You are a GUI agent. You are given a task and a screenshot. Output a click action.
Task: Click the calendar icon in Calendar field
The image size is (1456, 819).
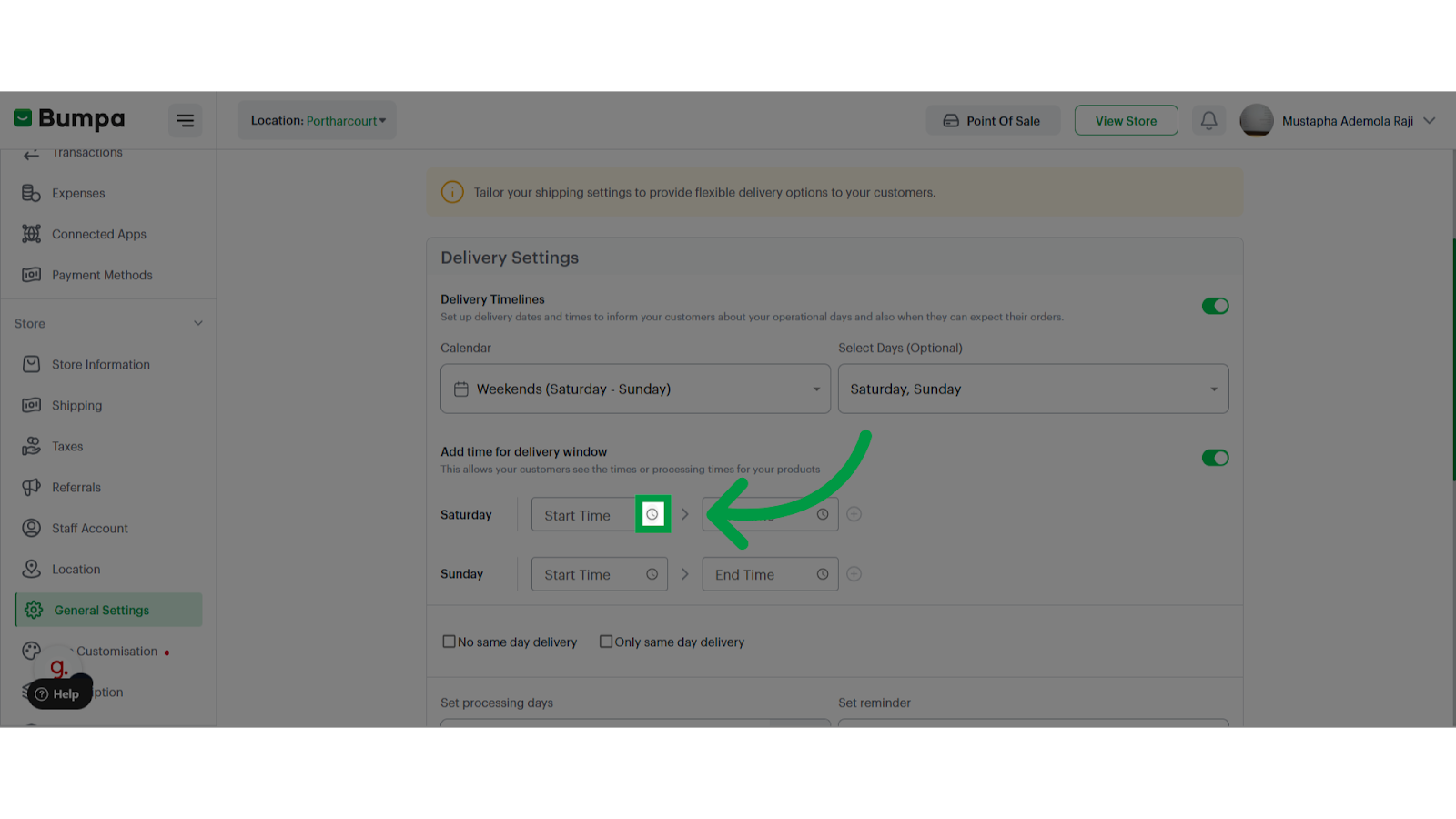click(x=461, y=389)
